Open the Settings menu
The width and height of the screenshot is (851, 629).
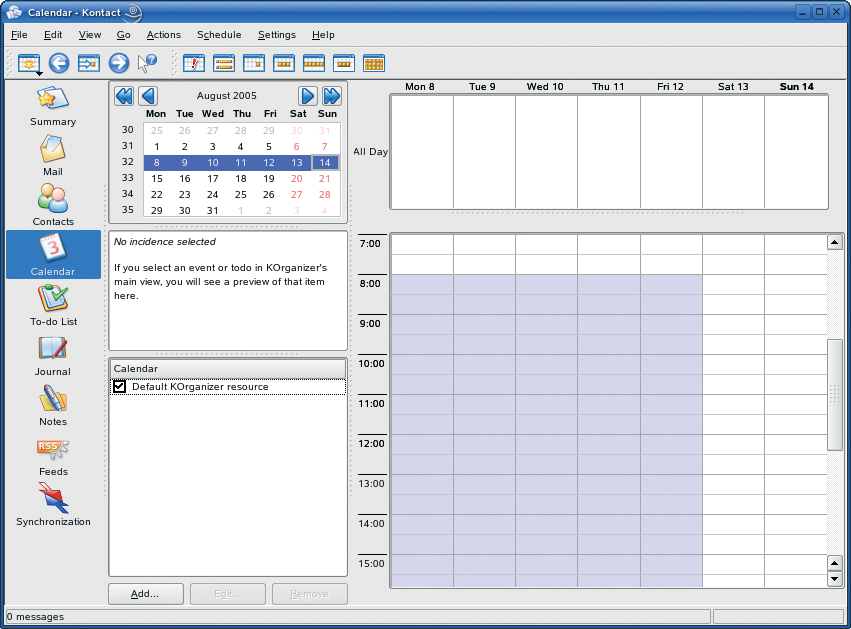(x=277, y=35)
